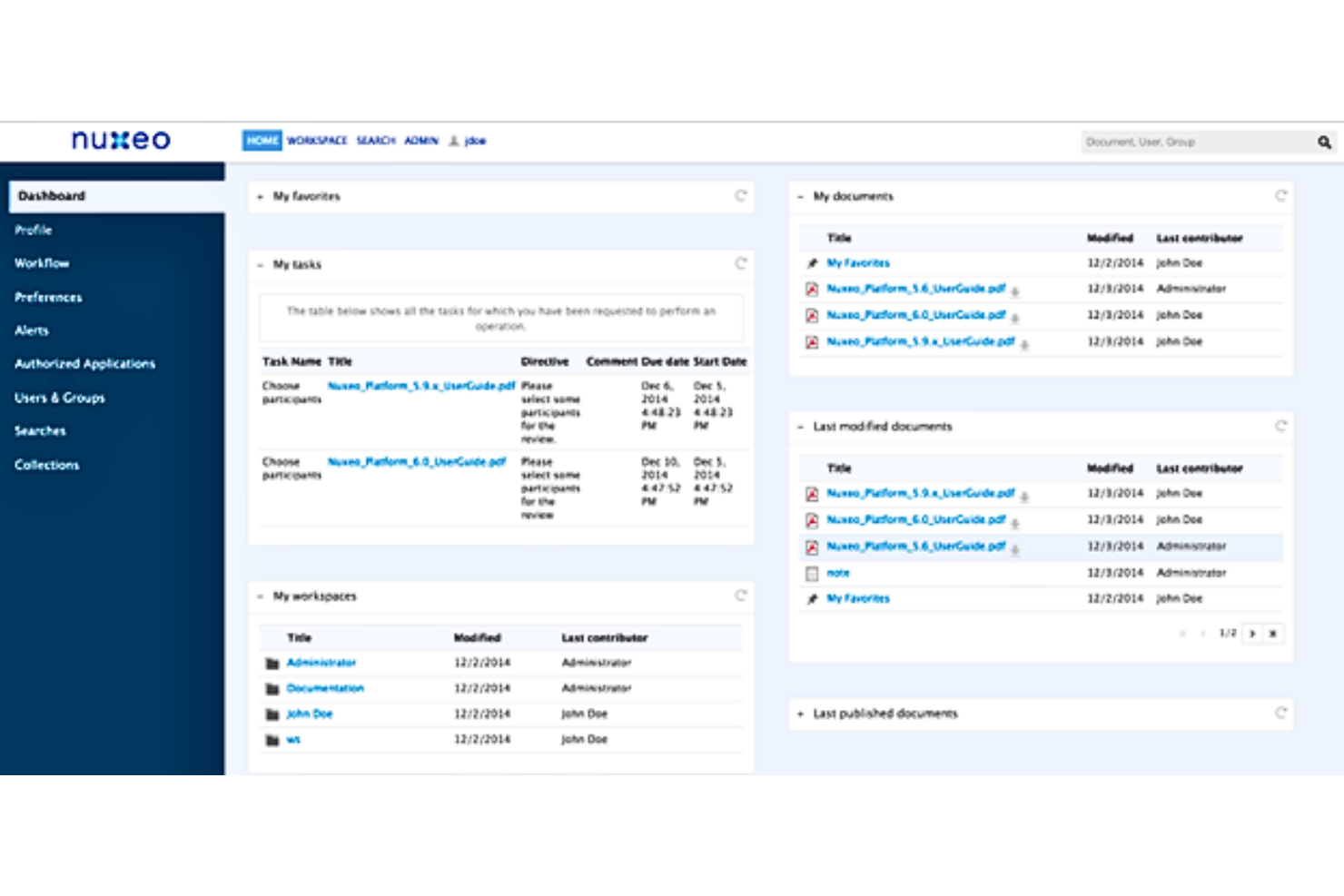Click the Documentation workspace folder icon
This screenshot has width=1344, height=896.
point(272,688)
